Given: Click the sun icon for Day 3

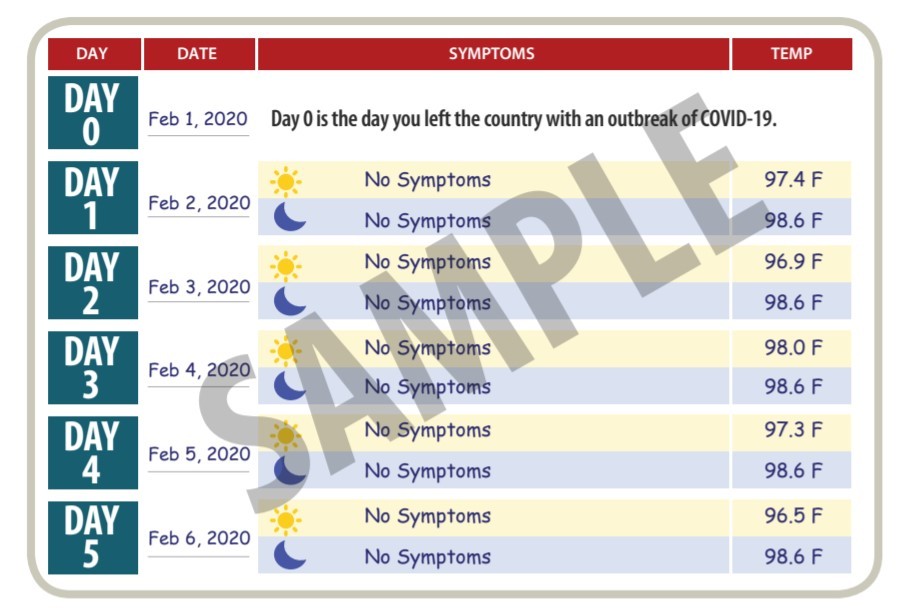Looking at the screenshot, I should coord(286,351).
